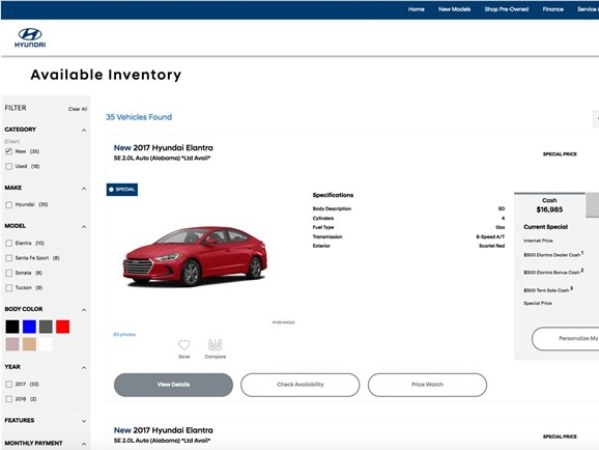Open the Finance menu
This screenshot has height=450, width=599.
click(553, 9)
